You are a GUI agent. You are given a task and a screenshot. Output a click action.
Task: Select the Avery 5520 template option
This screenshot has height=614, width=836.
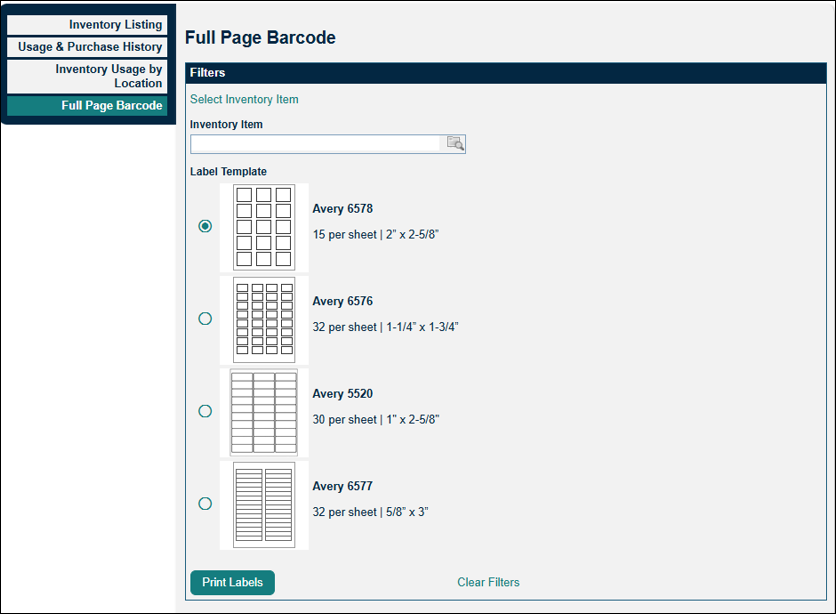(205, 411)
